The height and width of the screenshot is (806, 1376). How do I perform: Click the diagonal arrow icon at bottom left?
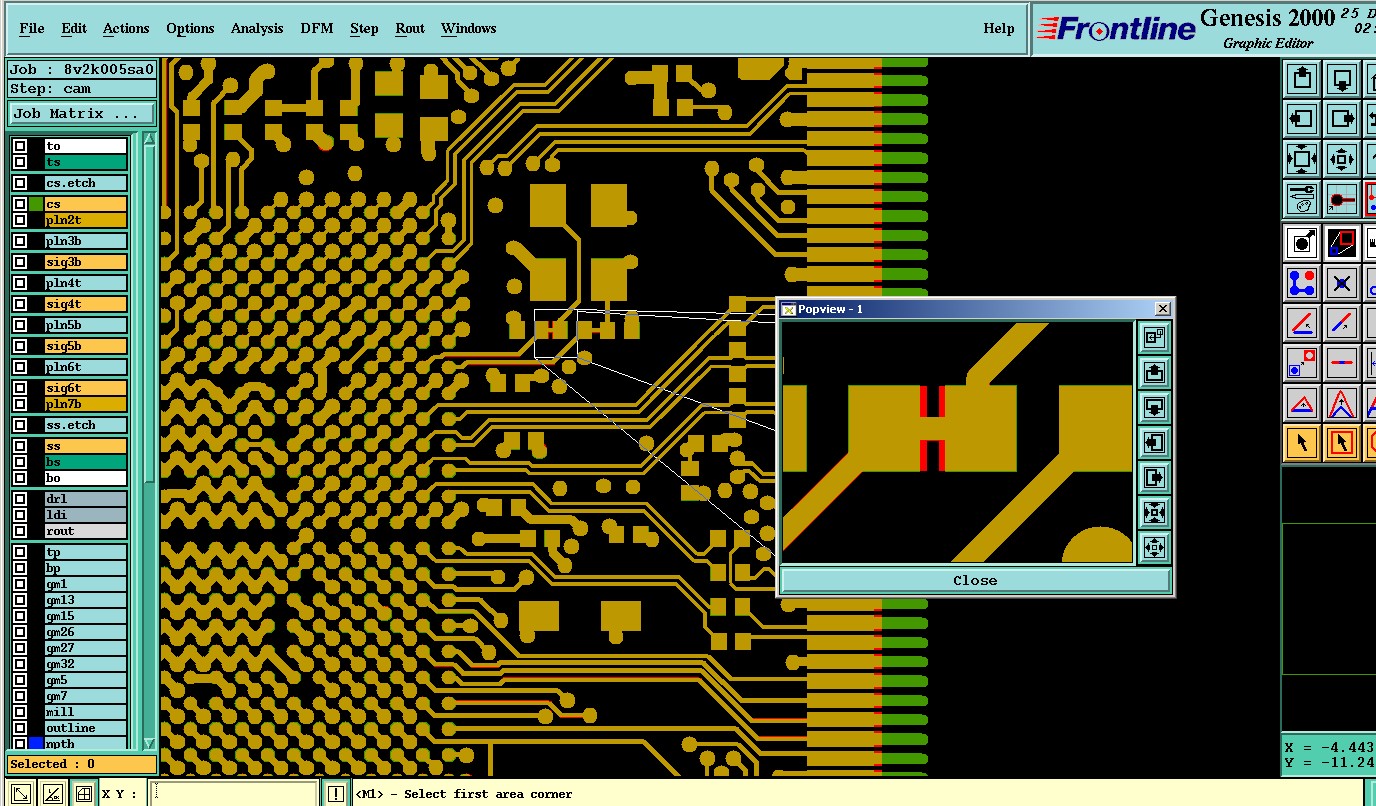(20, 794)
